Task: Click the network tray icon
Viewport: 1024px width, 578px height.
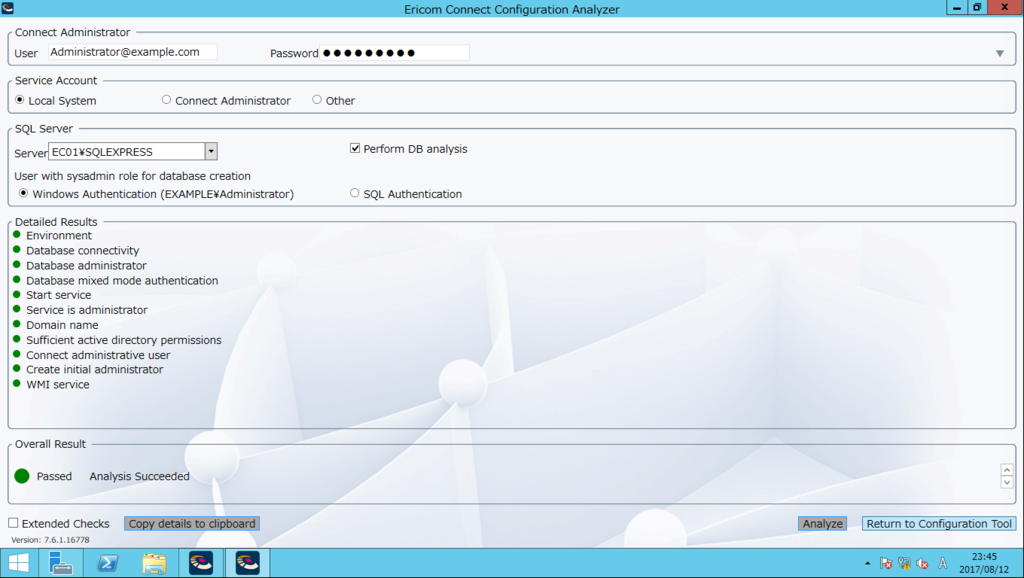Action: coord(904,563)
